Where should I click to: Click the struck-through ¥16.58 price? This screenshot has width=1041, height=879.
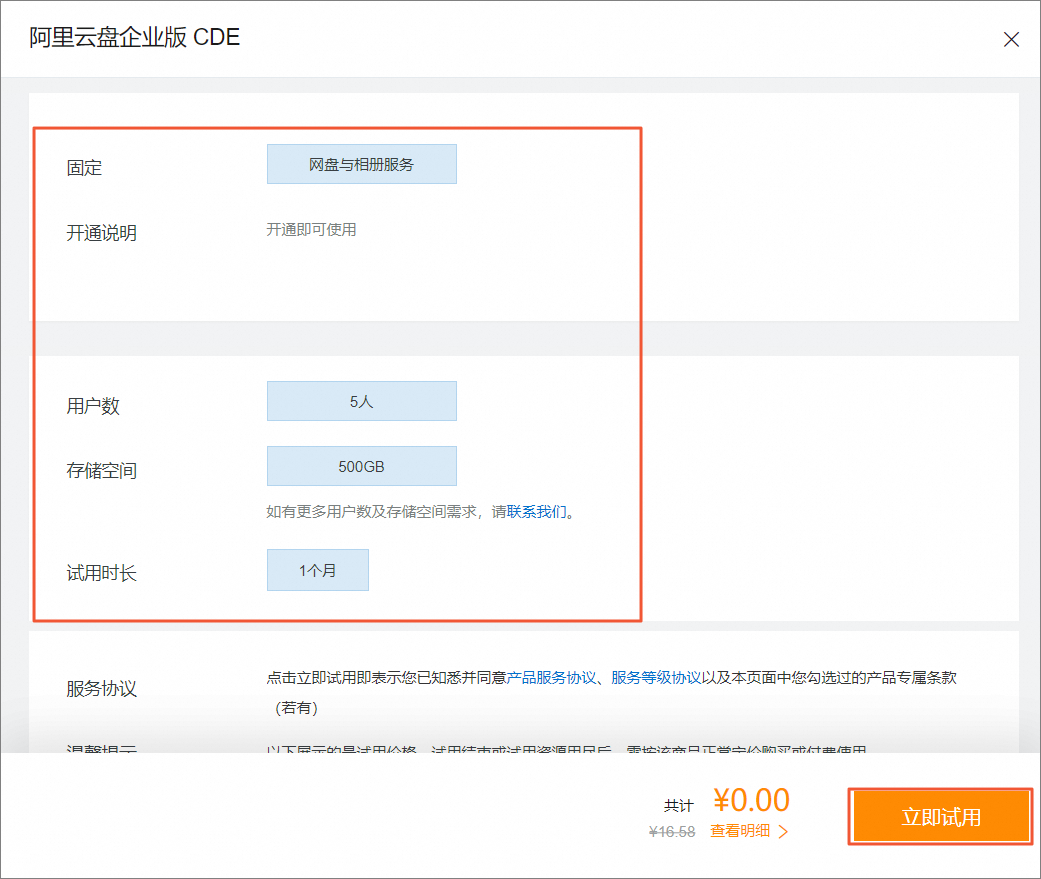672,832
